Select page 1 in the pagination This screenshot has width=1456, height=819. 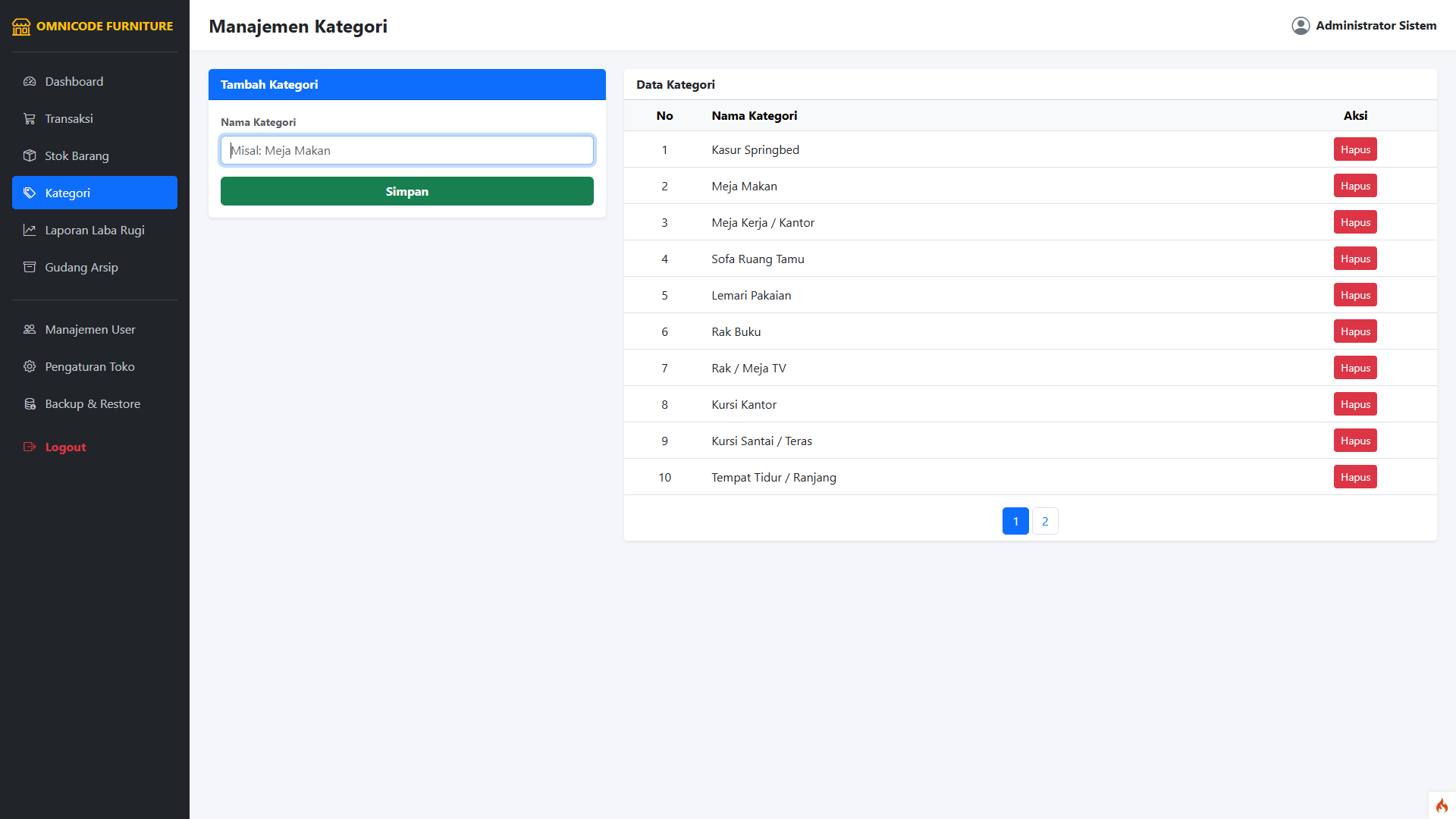pos(1015,521)
